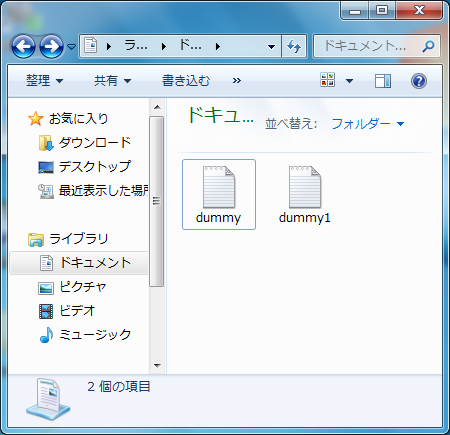Show more toolbar commands with »
Viewport: 450px width, 435px height.
pyautogui.click(x=237, y=81)
